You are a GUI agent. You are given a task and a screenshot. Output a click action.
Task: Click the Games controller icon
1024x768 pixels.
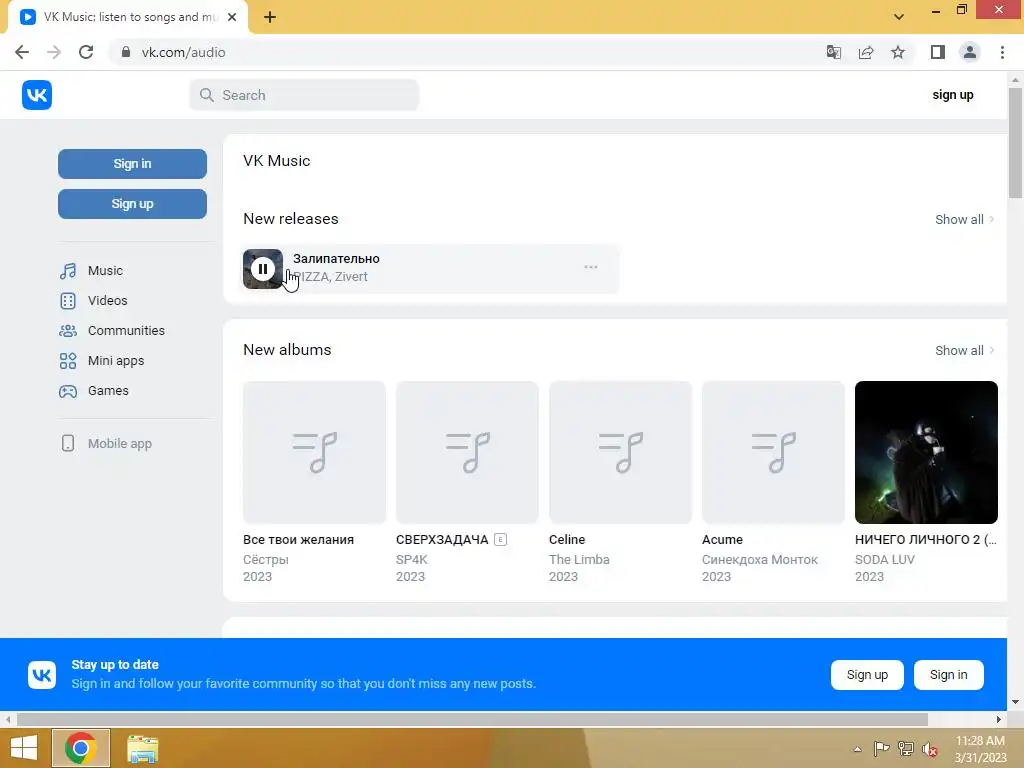coord(68,391)
